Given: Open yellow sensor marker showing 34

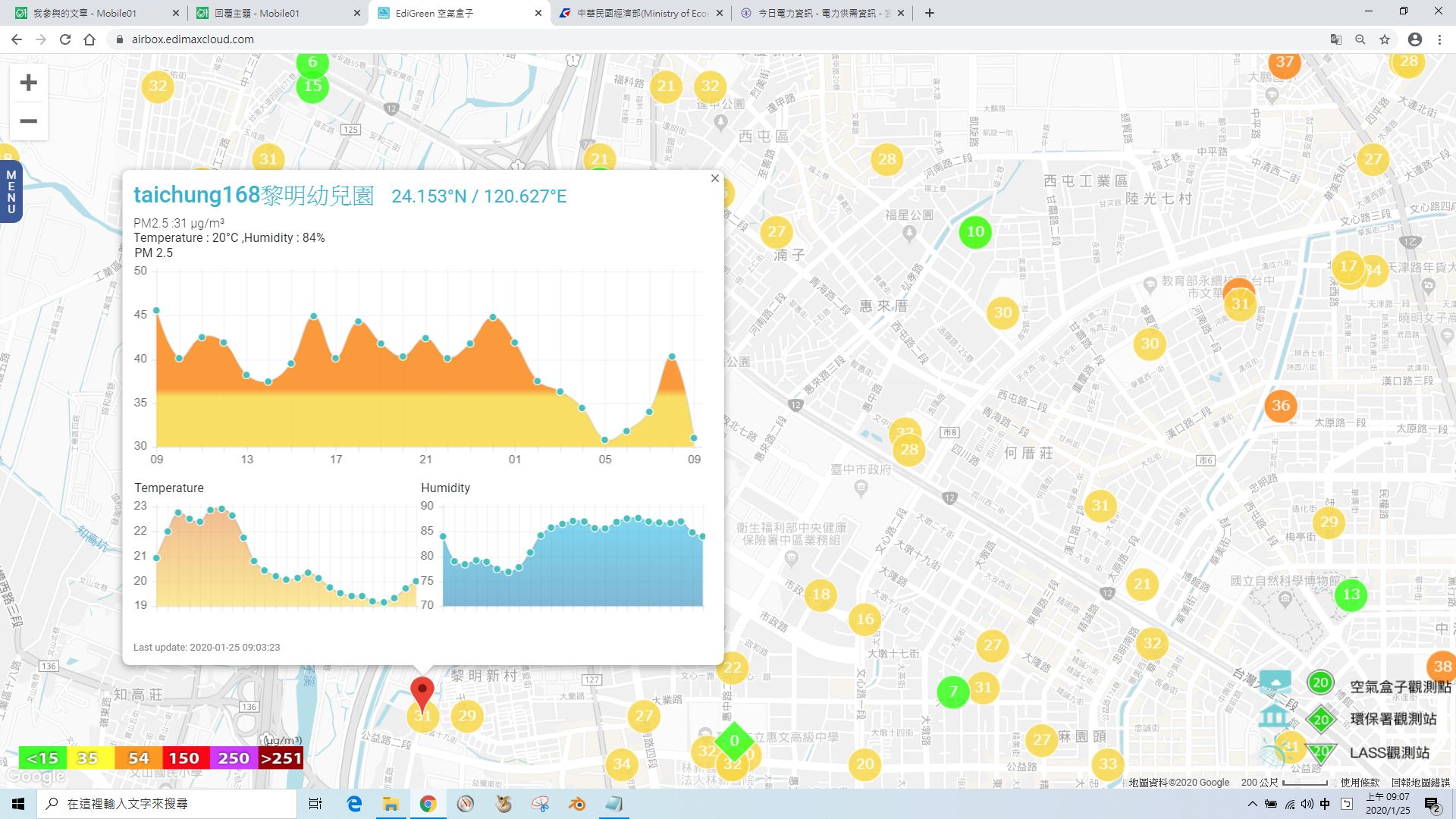Looking at the screenshot, I should click(621, 764).
